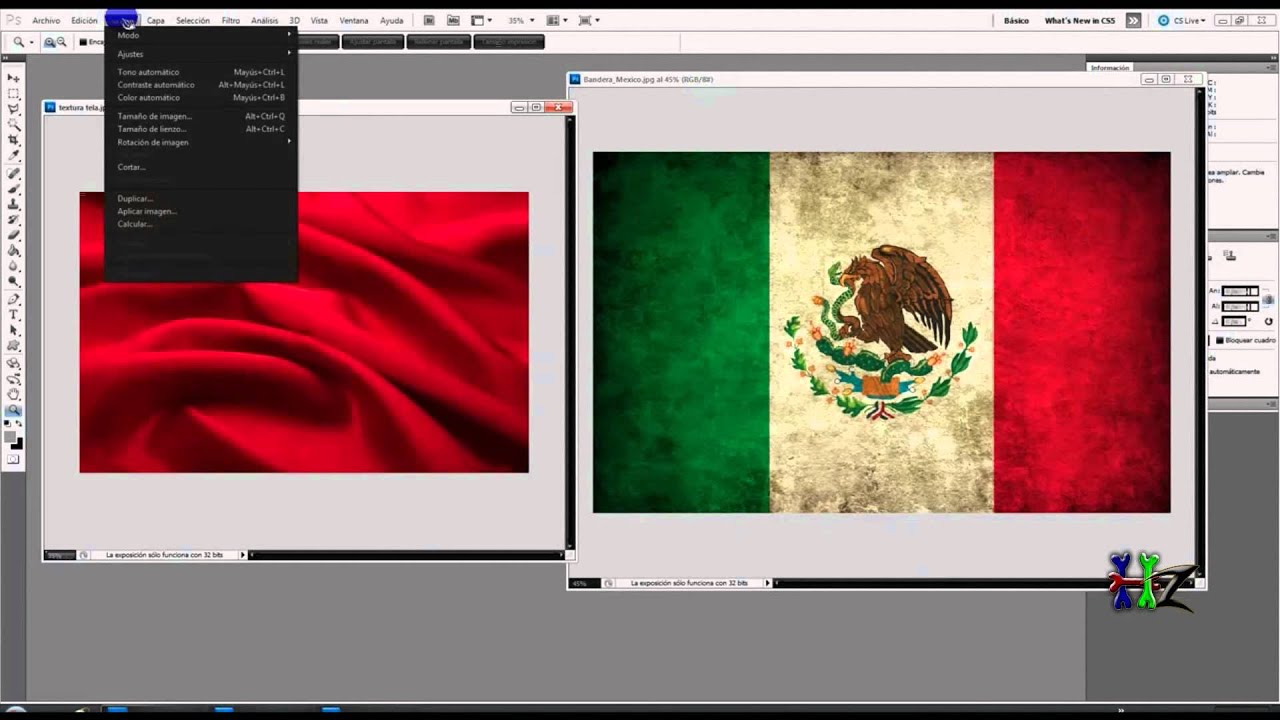
Task: Switch to the Básico workspace
Action: click(1016, 20)
